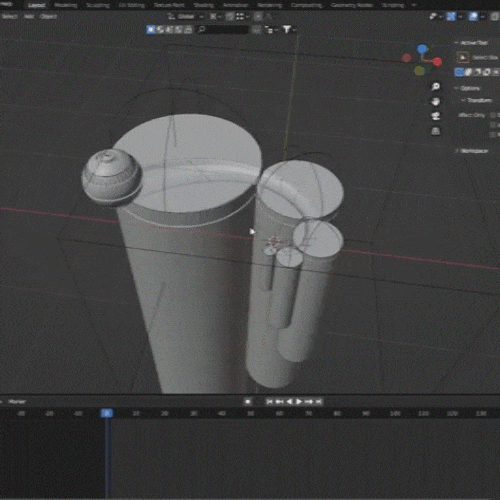Click the blue Z axis gizmo ball

(422, 49)
